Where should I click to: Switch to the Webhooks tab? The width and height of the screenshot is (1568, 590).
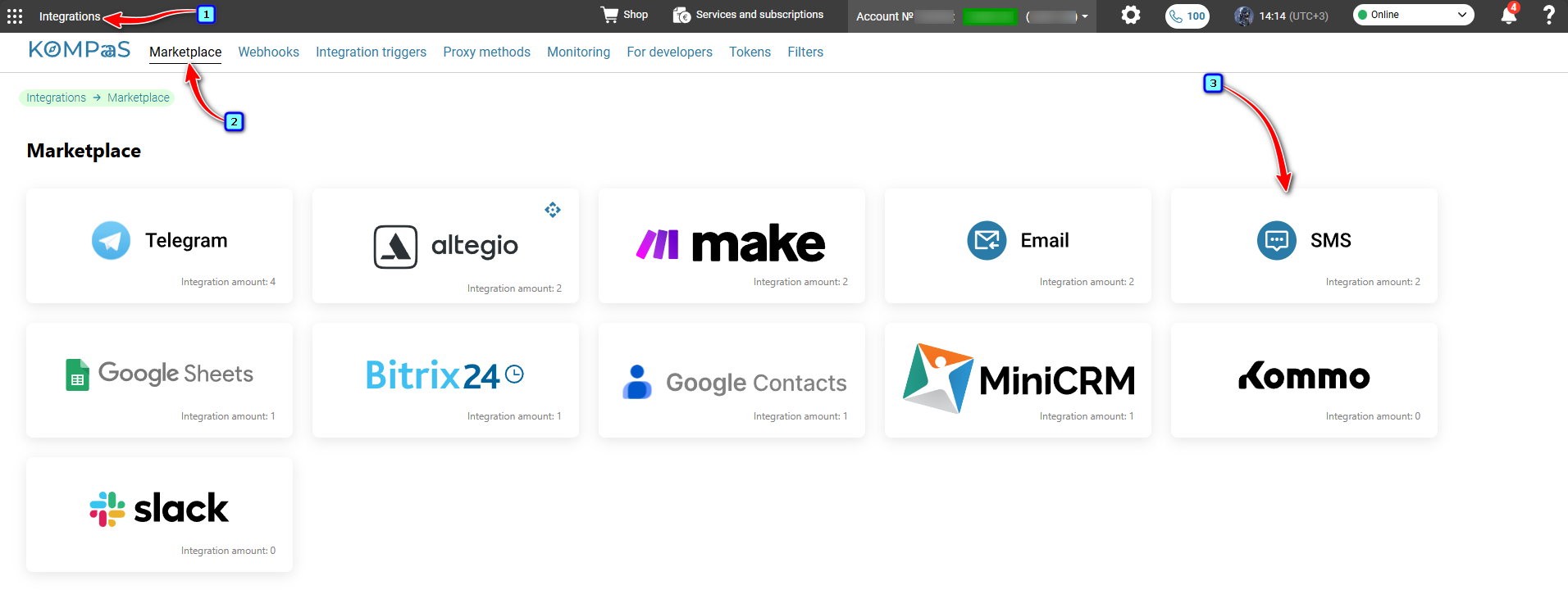pos(269,52)
